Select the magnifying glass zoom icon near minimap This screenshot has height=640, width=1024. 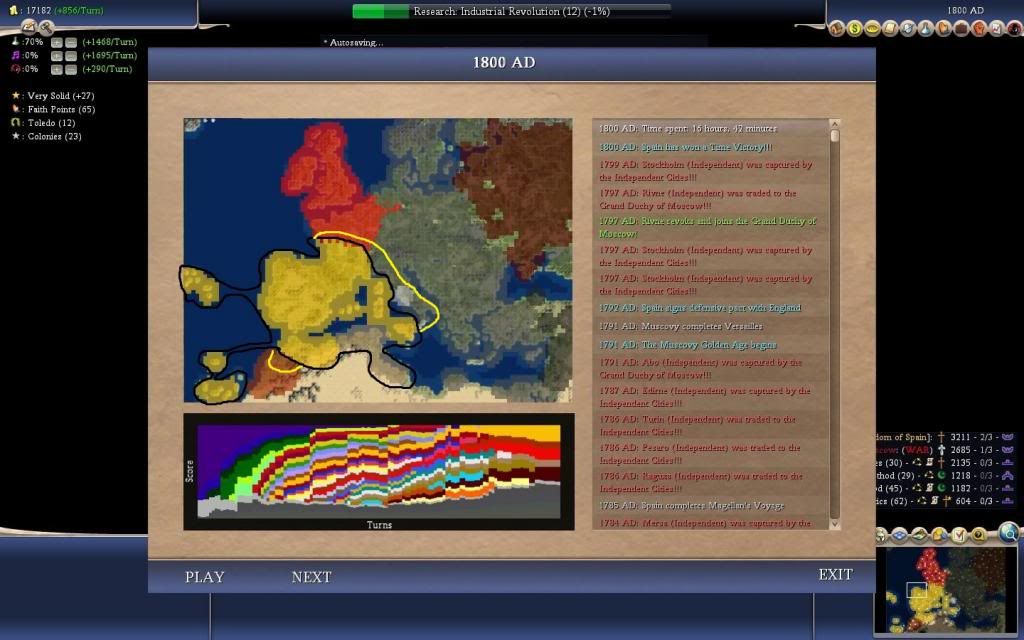[1011, 533]
